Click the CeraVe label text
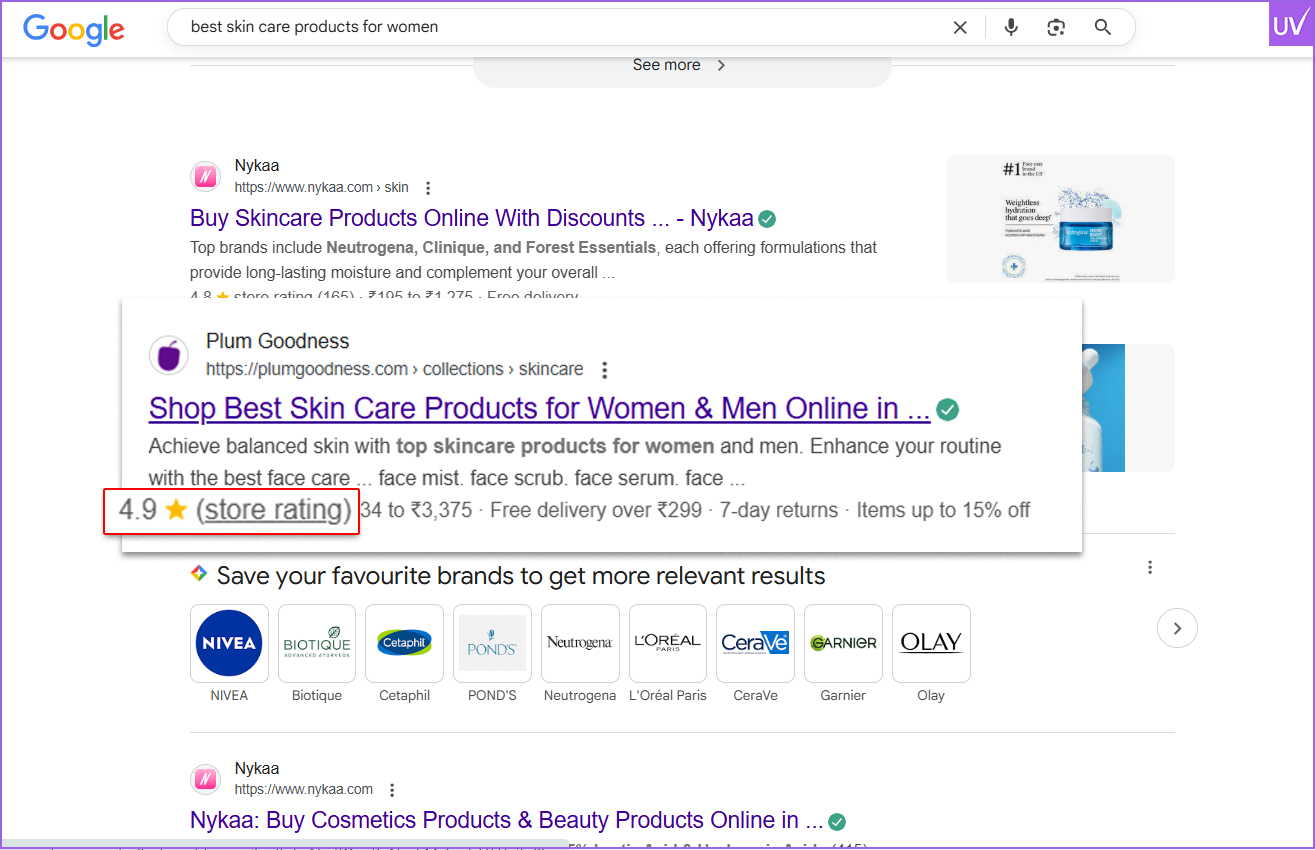Viewport: 1315px width, 850px height. [755, 695]
